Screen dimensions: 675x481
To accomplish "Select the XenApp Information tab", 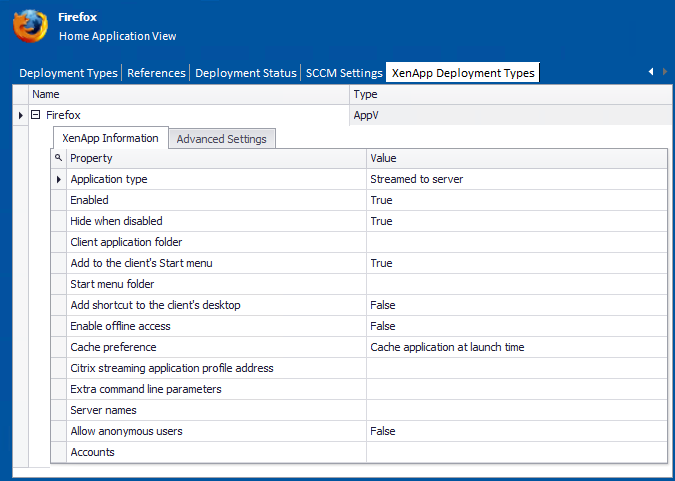I will 110,138.
